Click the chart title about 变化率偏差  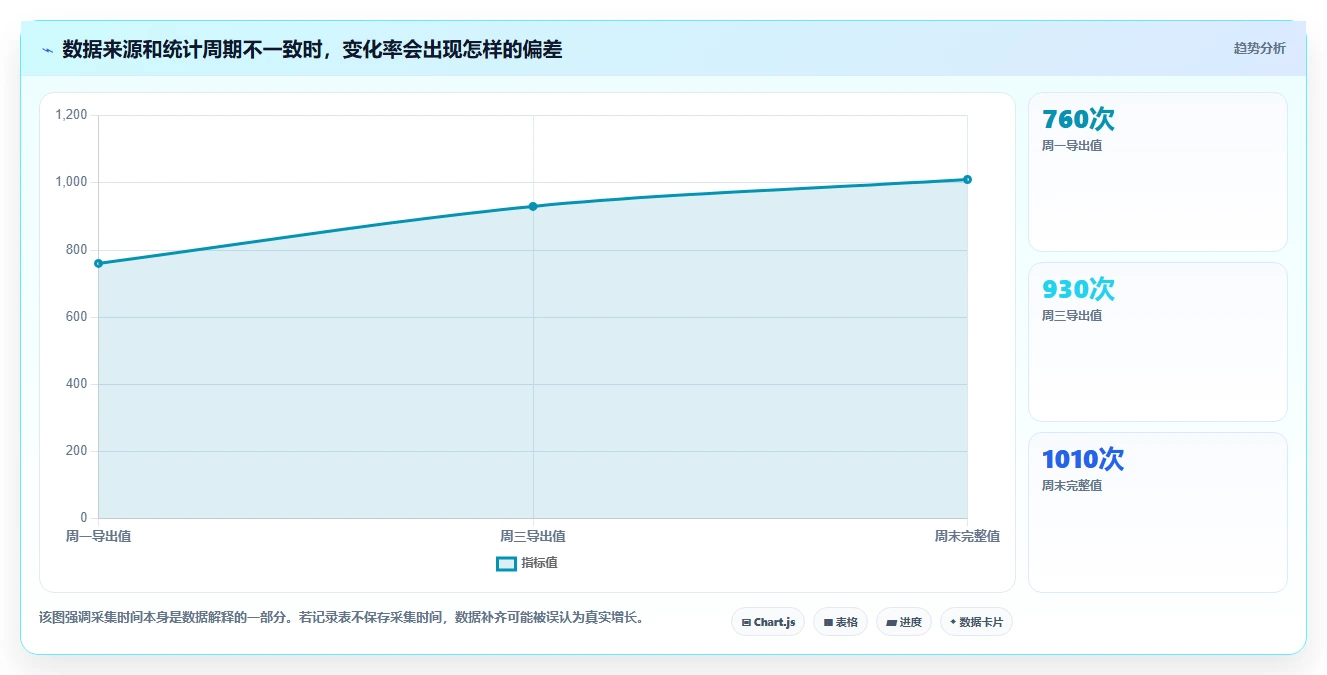click(312, 49)
